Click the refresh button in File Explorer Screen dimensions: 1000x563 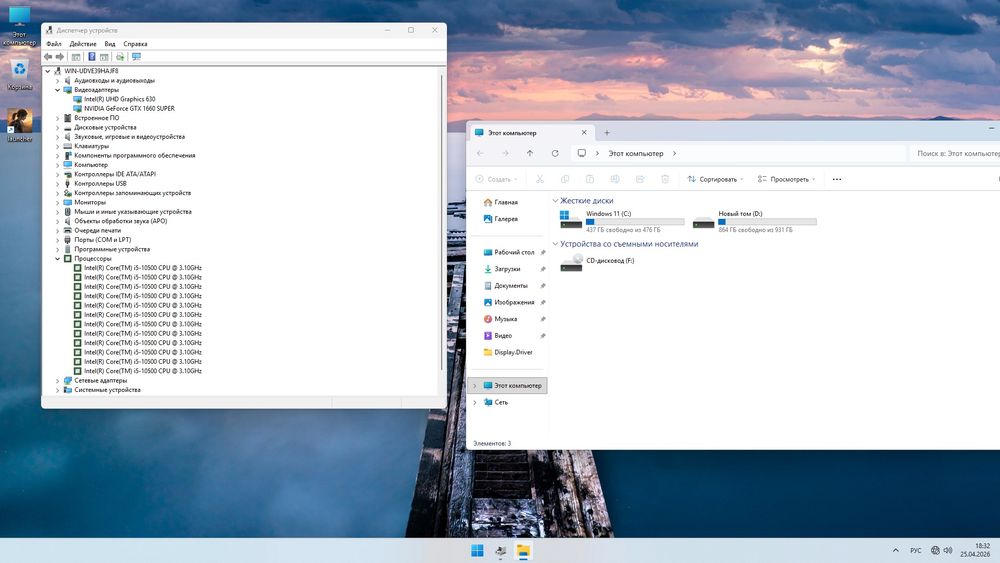[x=555, y=154]
